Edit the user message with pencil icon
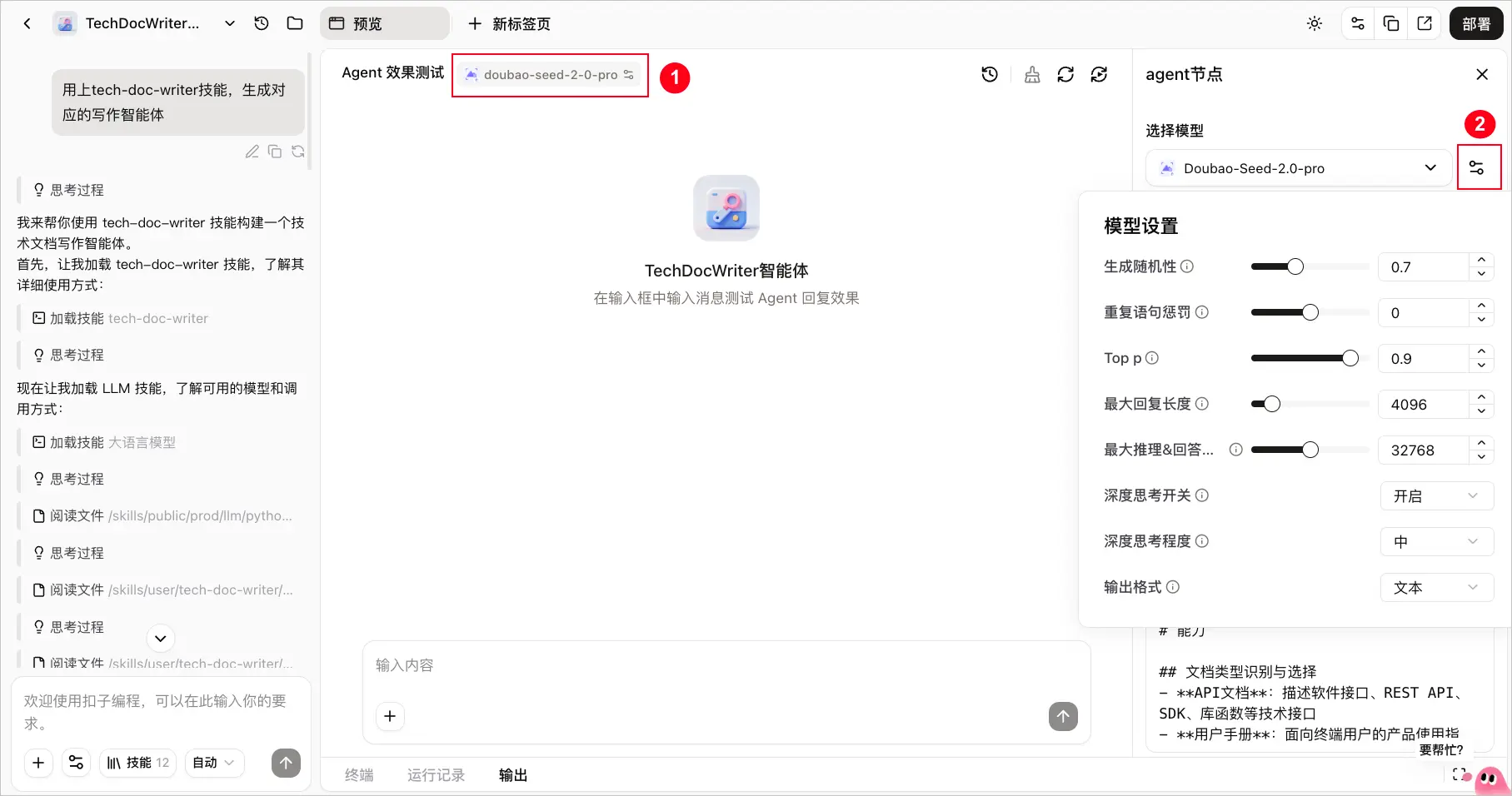Image resolution: width=1512 pixels, height=796 pixels. [252, 152]
